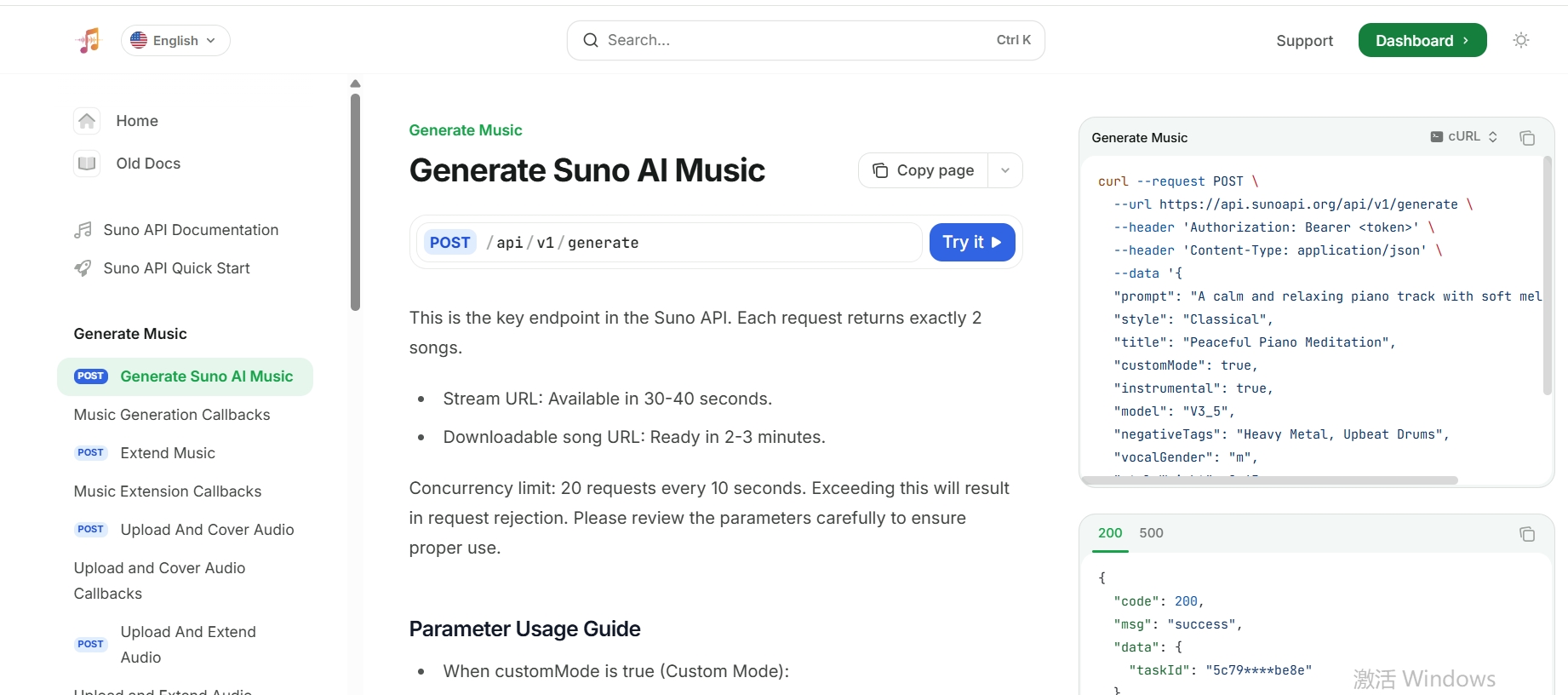Viewport: 1568px width, 695px height.
Task: Click code panel vertical scrollbar
Action: (x=1547, y=275)
